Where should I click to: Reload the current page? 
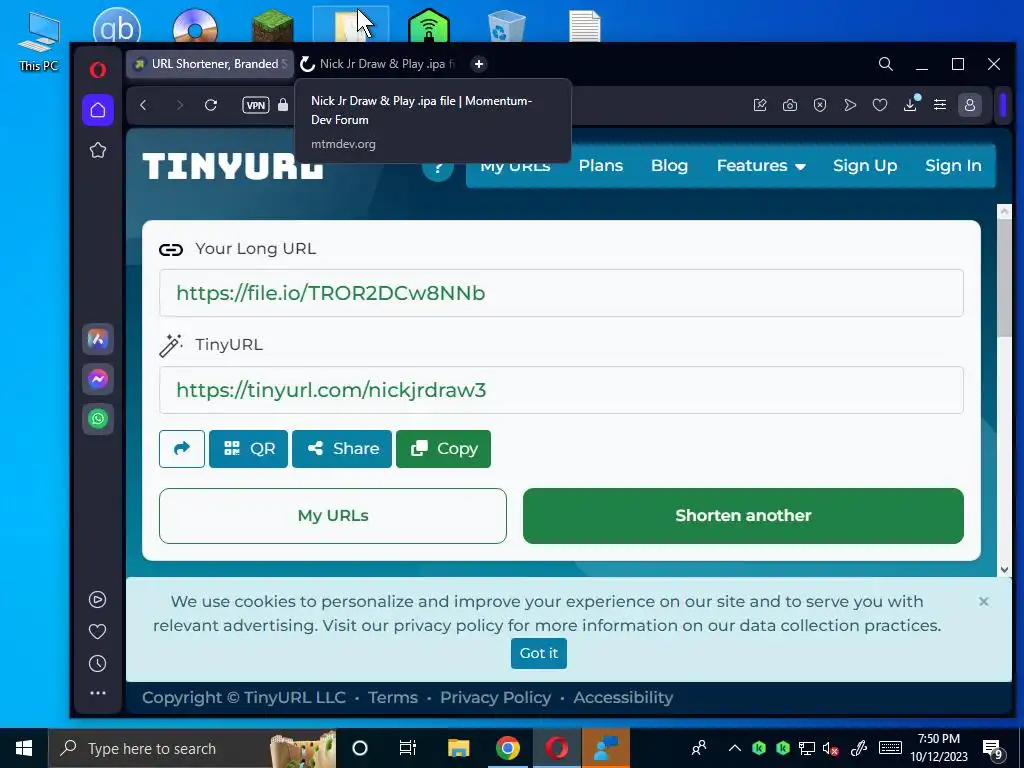point(210,105)
